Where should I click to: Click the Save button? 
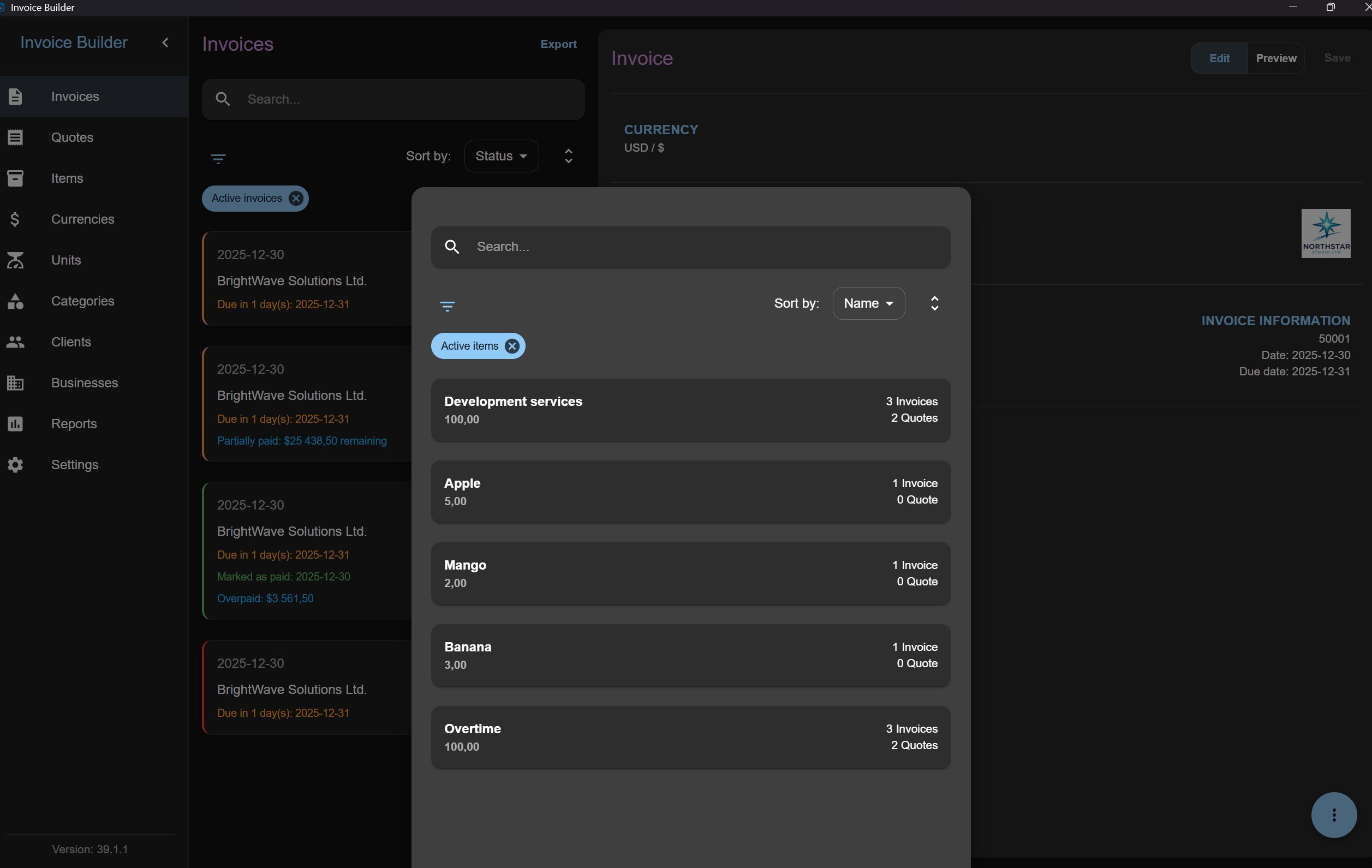point(1337,58)
